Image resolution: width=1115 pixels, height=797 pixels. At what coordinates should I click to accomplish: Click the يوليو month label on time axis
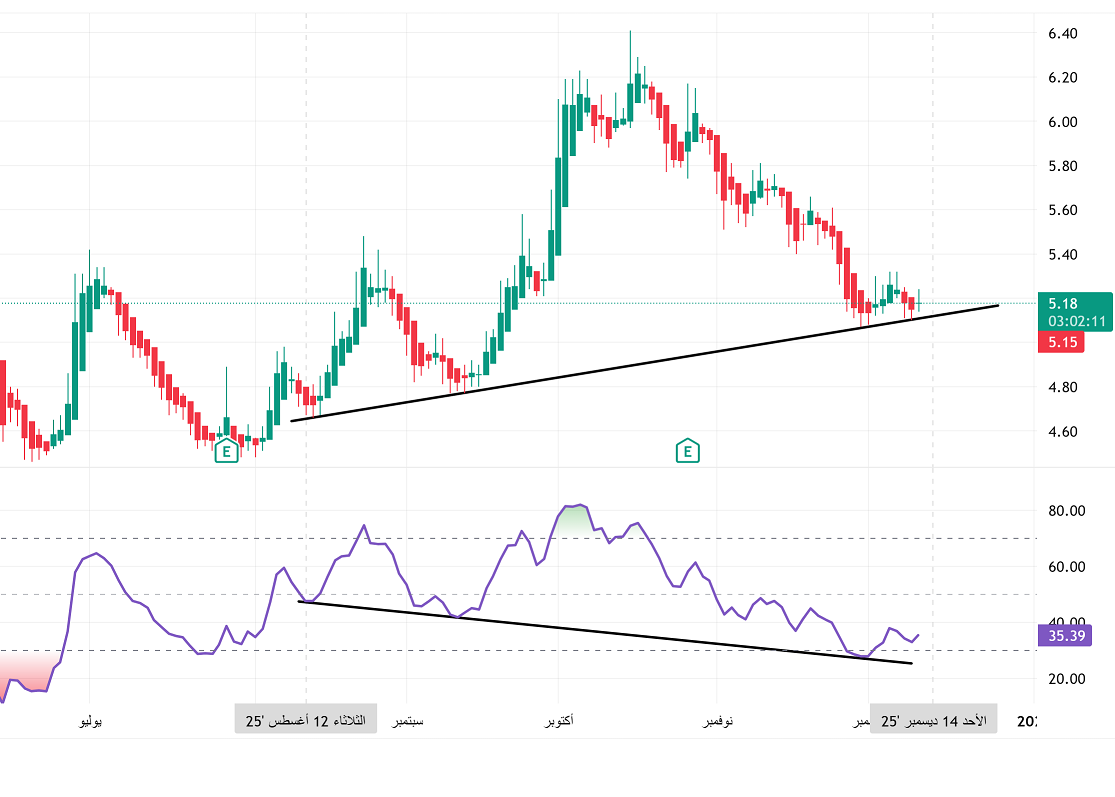tap(90, 721)
